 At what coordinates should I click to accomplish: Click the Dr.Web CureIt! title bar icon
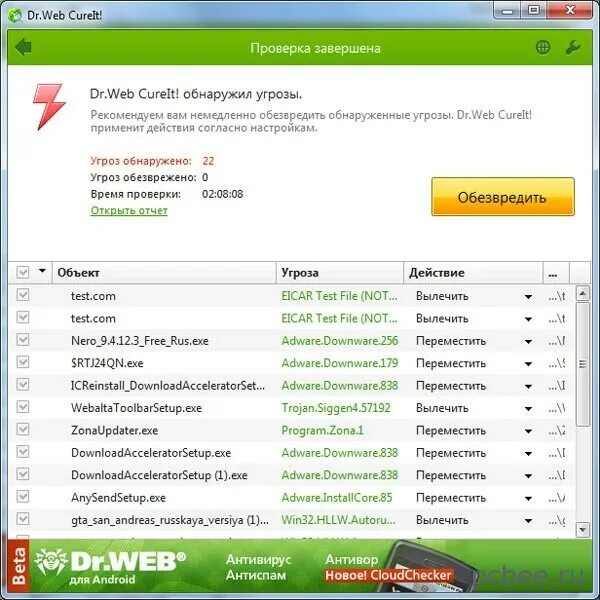pos(15,15)
